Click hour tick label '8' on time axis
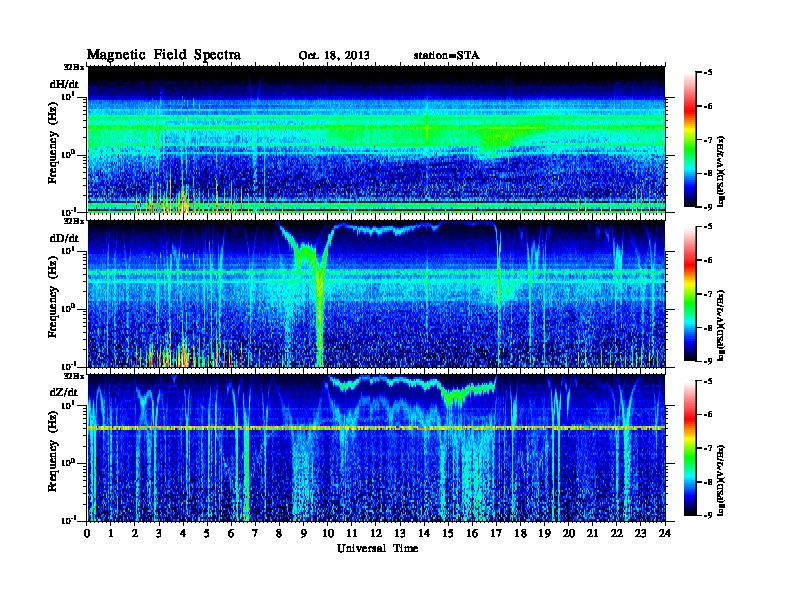 click(x=279, y=533)
